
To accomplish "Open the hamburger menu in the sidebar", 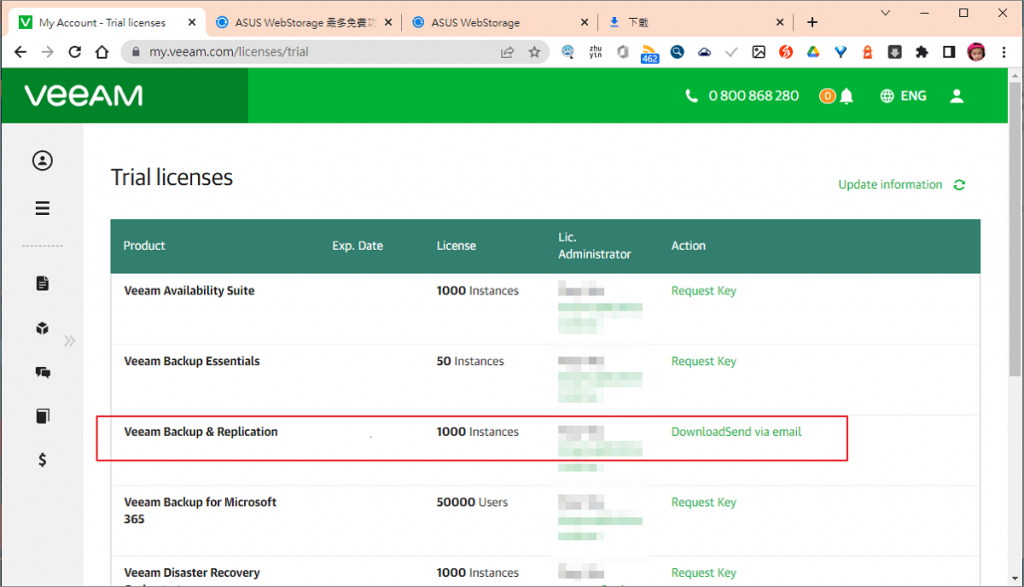I will (x=42, y=208).
